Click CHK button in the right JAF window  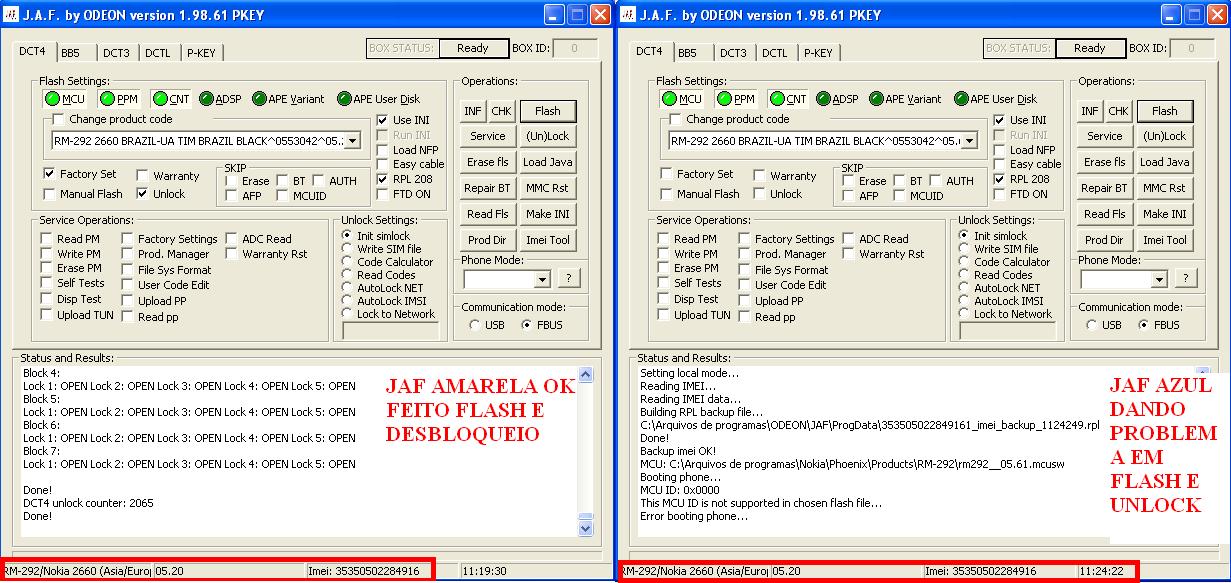(x=1118, y=111)
